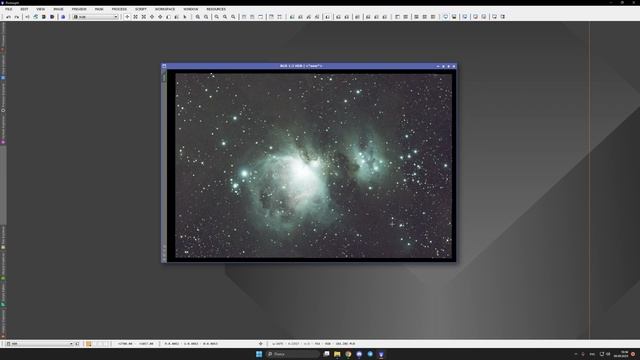Screen dimensions: 640x360
Task: Click the view selector tab beside the nebula image
Action: (x=164, y=76)
